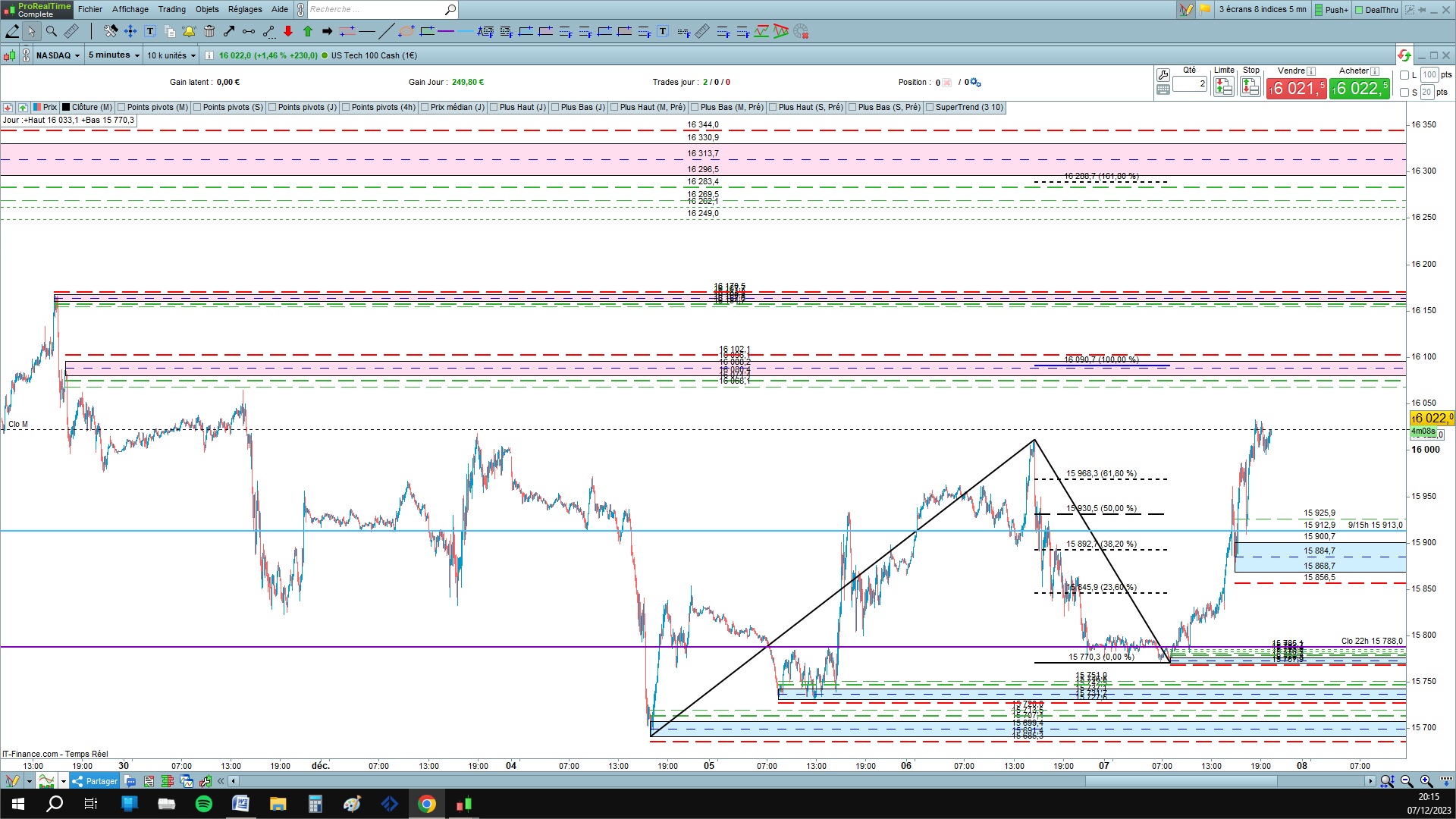Click the Qté quantity input field
Image resolution: width=1456 pixels, height=819 pixels.
(1189, 84)
